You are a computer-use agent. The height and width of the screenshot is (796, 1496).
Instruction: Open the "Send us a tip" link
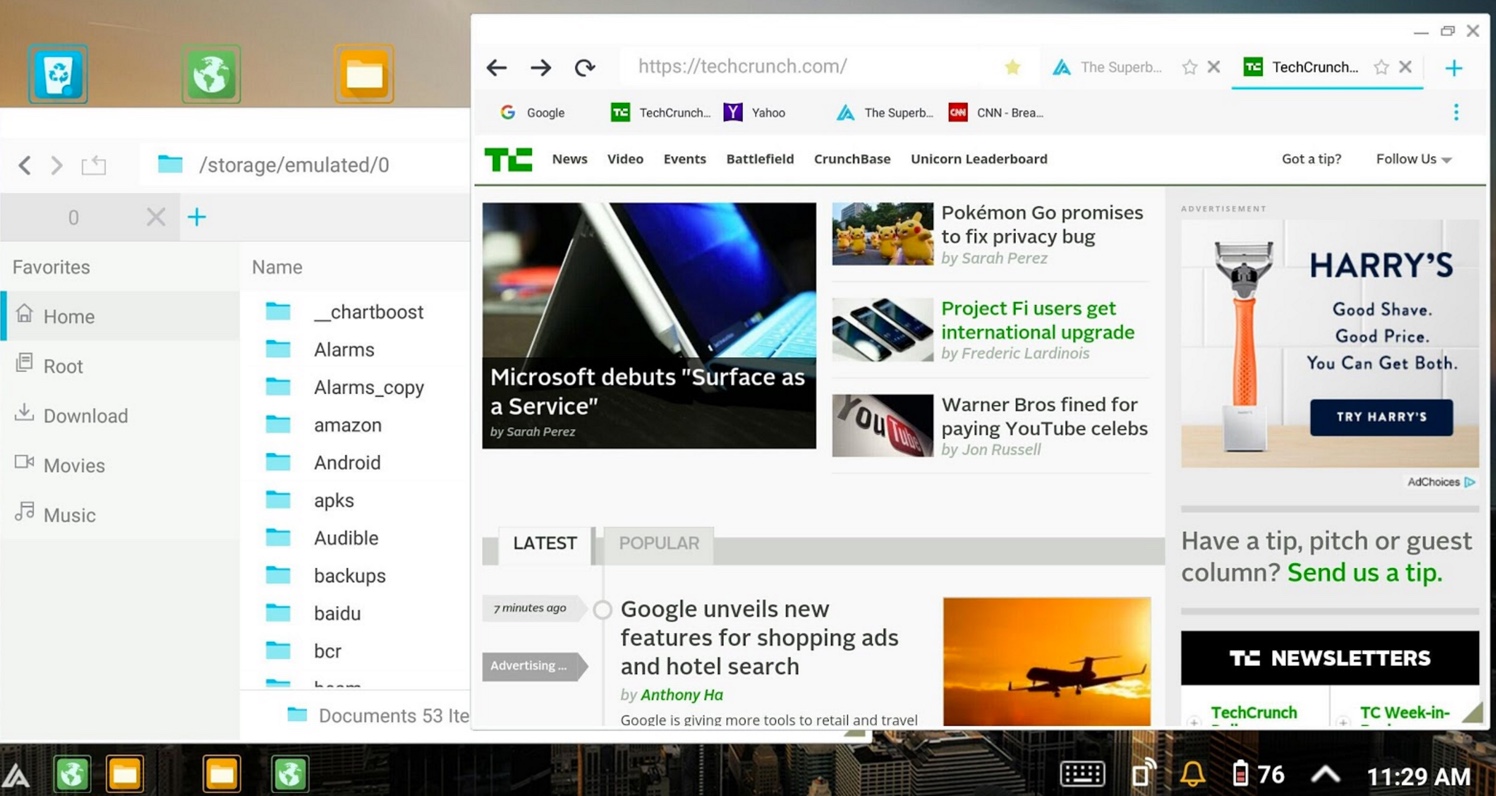(x=1364, y=573)
